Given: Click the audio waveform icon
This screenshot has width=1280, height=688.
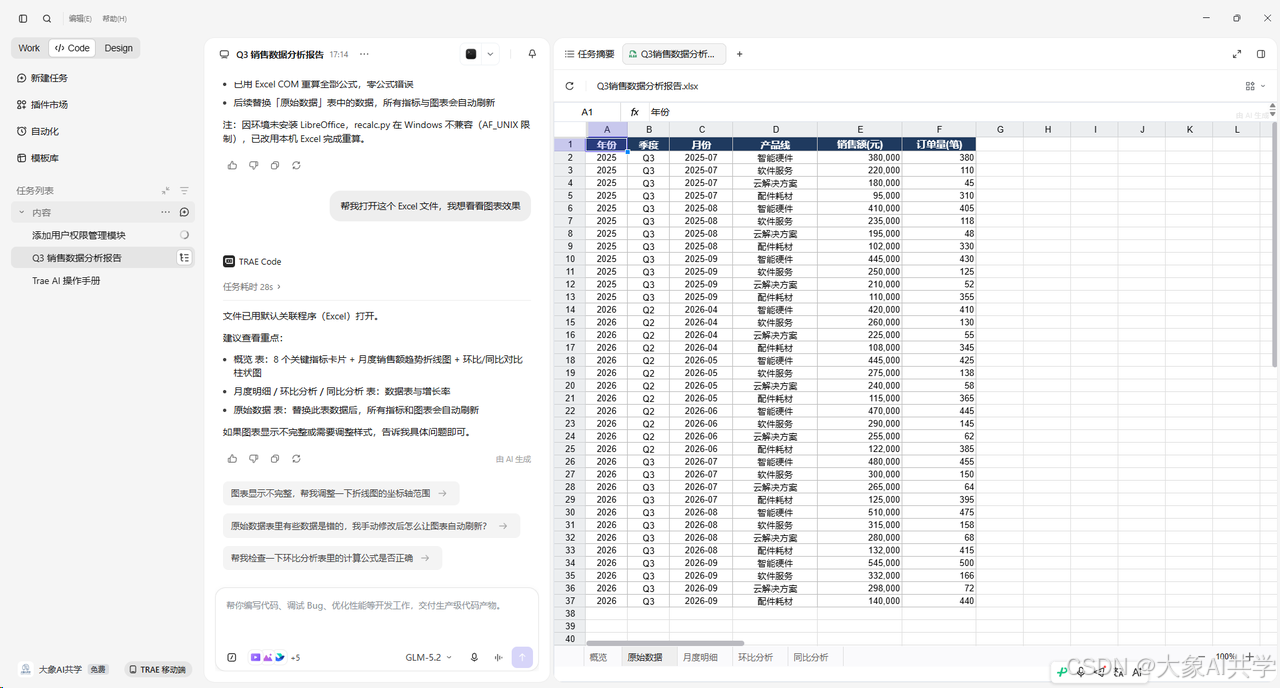Looking at the screenshot, I should pos(497,658).
